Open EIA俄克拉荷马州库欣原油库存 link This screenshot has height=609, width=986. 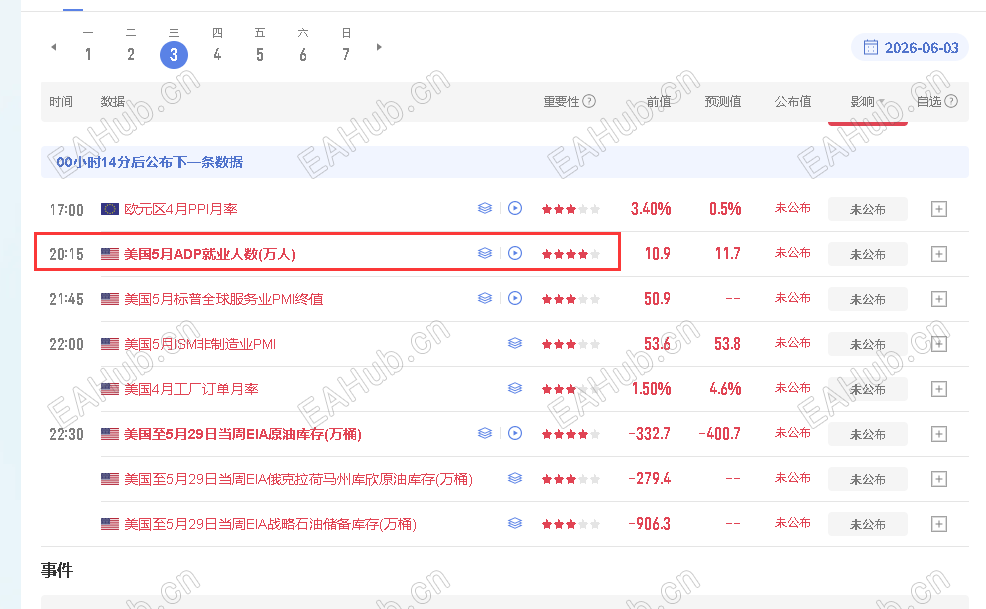[298, 479]
